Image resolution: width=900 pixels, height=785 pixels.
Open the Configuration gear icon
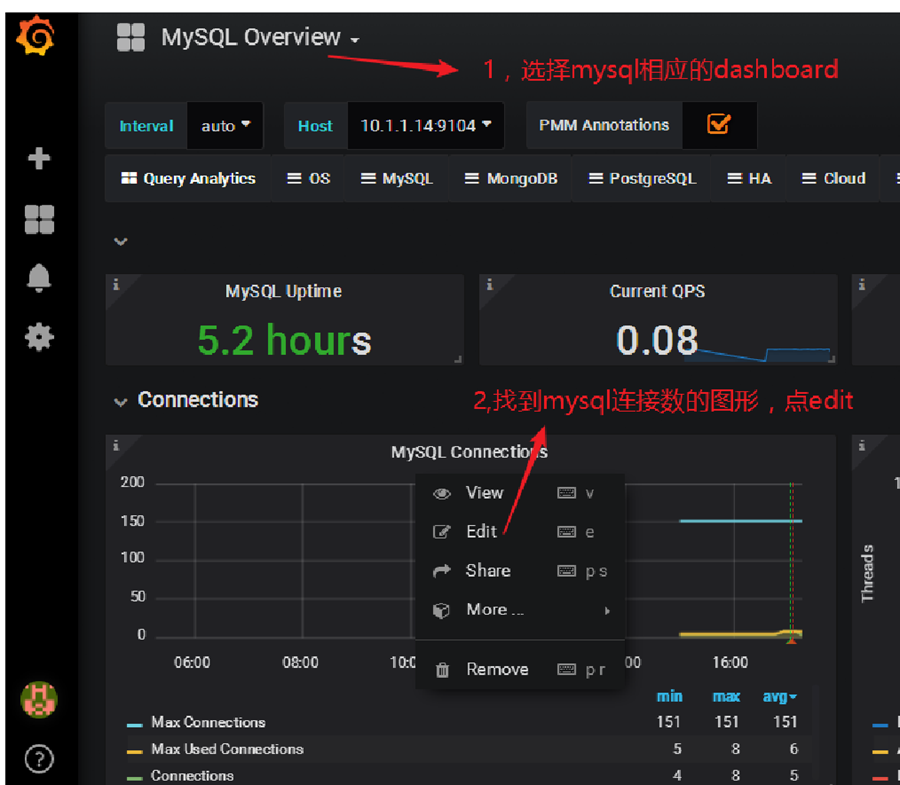click(x=39, y=337)
